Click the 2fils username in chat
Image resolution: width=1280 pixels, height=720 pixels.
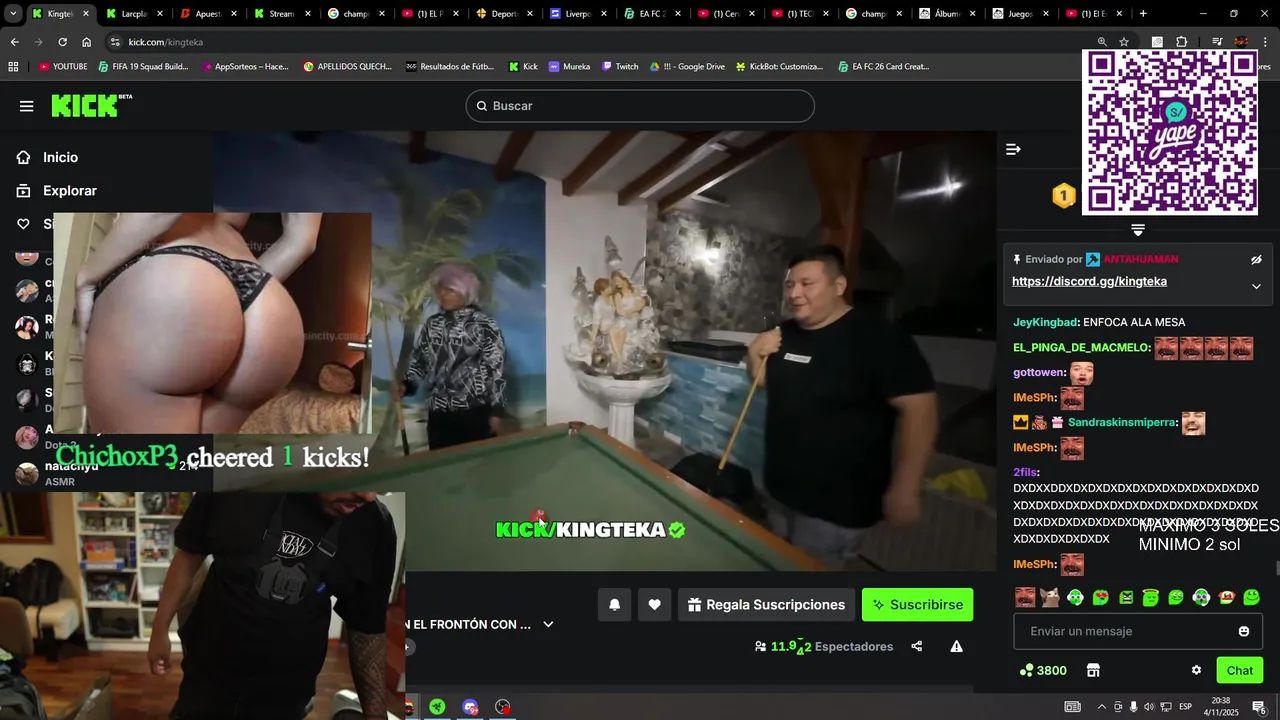(1025, 472)
